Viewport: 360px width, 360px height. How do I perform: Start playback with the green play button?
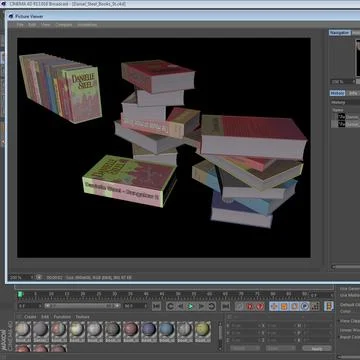[190, 306]
